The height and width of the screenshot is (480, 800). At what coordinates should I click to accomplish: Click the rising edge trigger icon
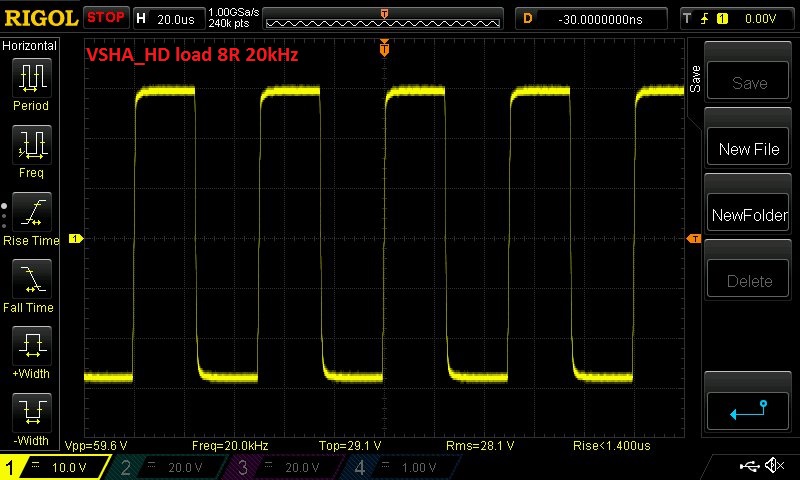[x=705, y=19]
